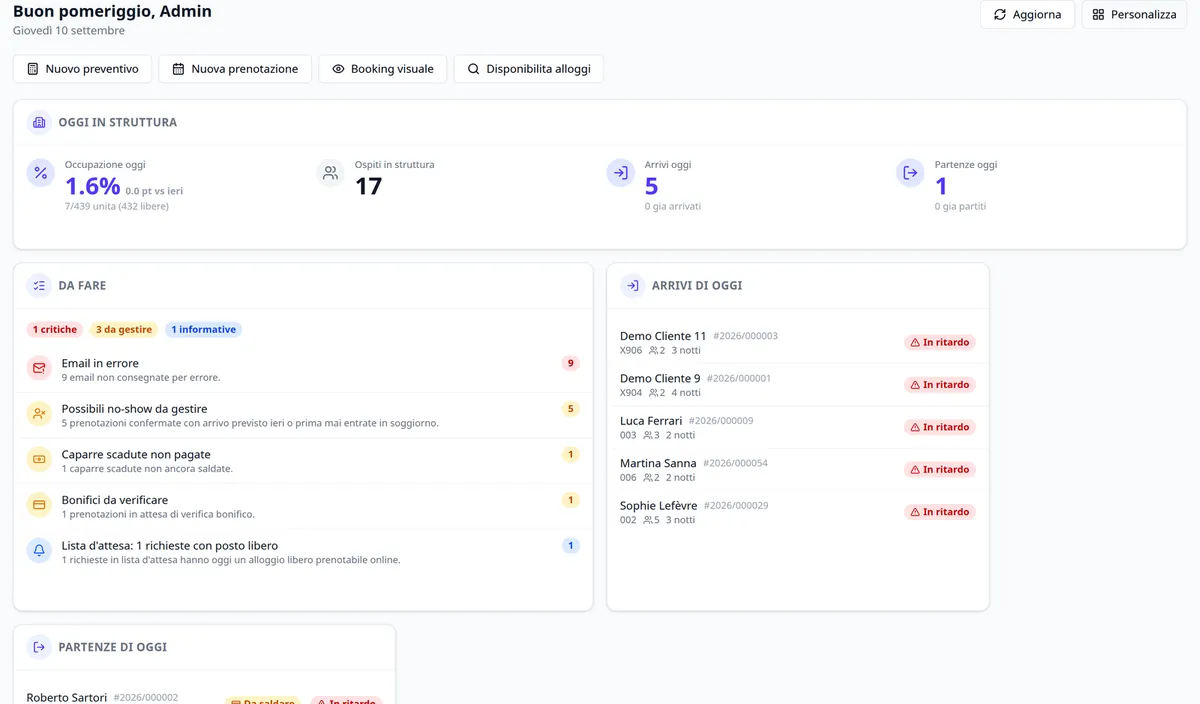Screen dimensions: 1200x704
Task: Open arrival Luca Ferrari
Action: pyautogui.click(x=798, y=427)
